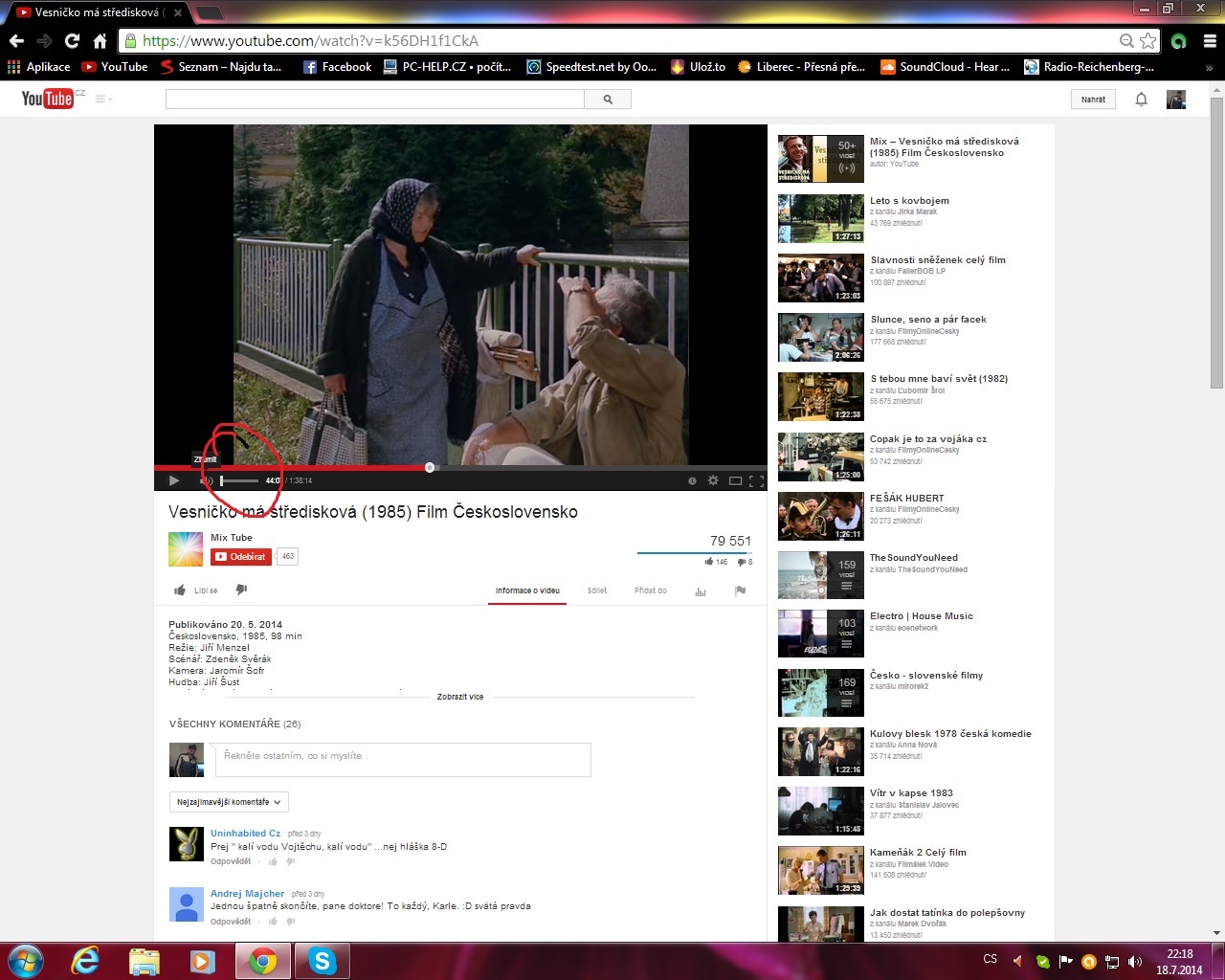Switch to the Sdílet tab

597,590
